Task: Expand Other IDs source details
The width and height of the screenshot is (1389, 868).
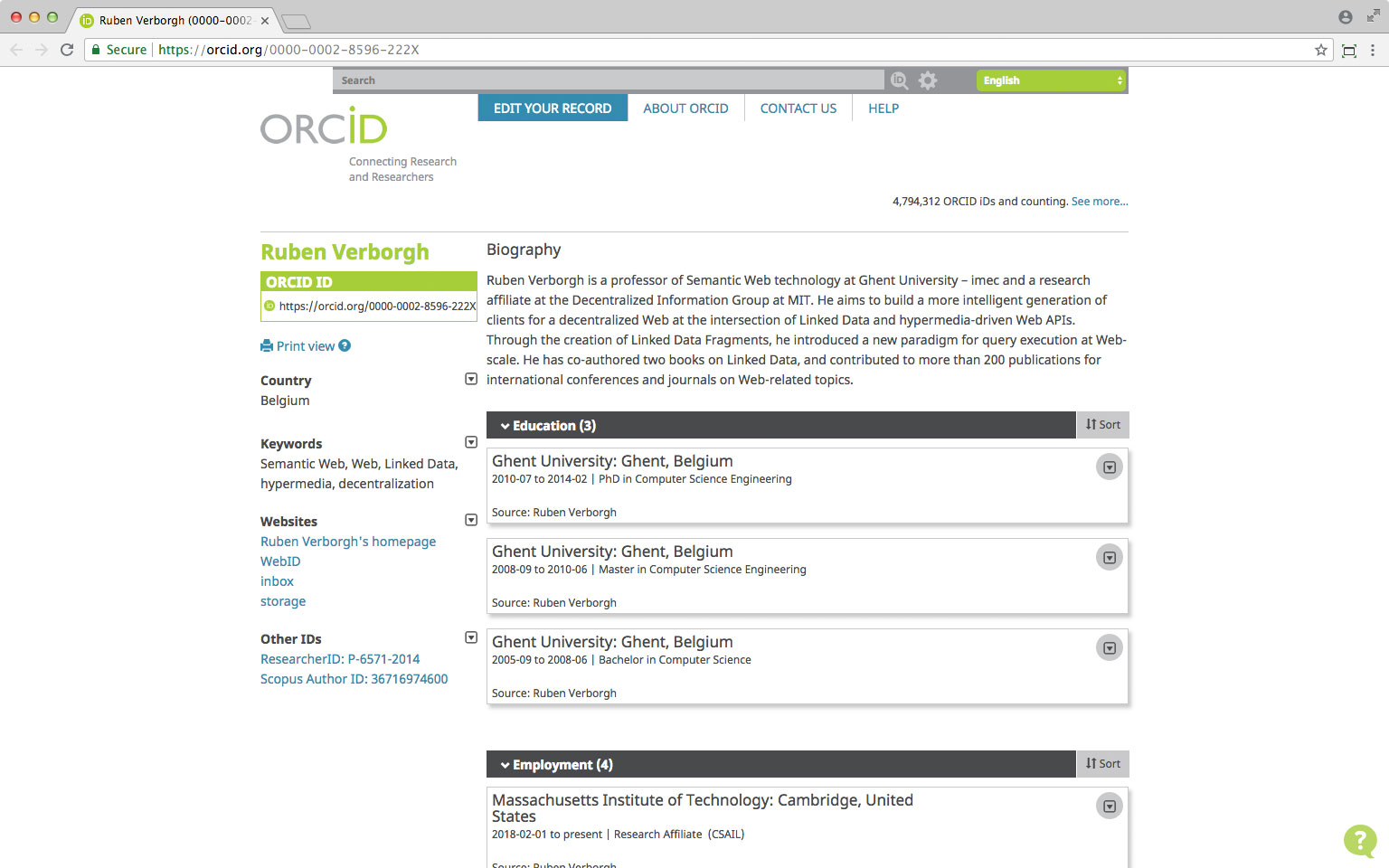Action: pyautogui.click(x=471, y=637)
